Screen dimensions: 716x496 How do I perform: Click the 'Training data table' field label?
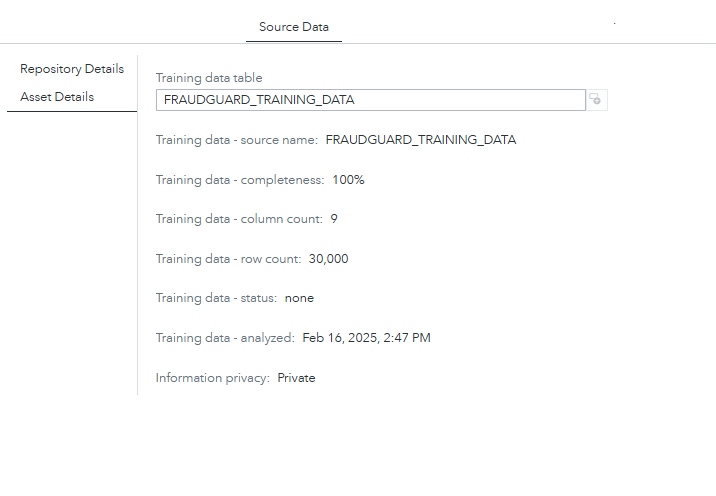tap(209, 78)
